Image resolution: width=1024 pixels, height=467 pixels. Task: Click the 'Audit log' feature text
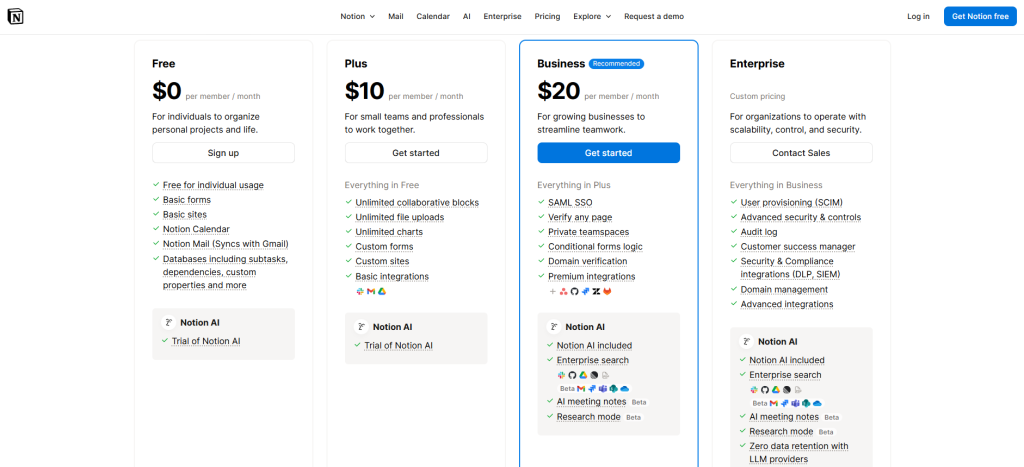coord(759,232)
